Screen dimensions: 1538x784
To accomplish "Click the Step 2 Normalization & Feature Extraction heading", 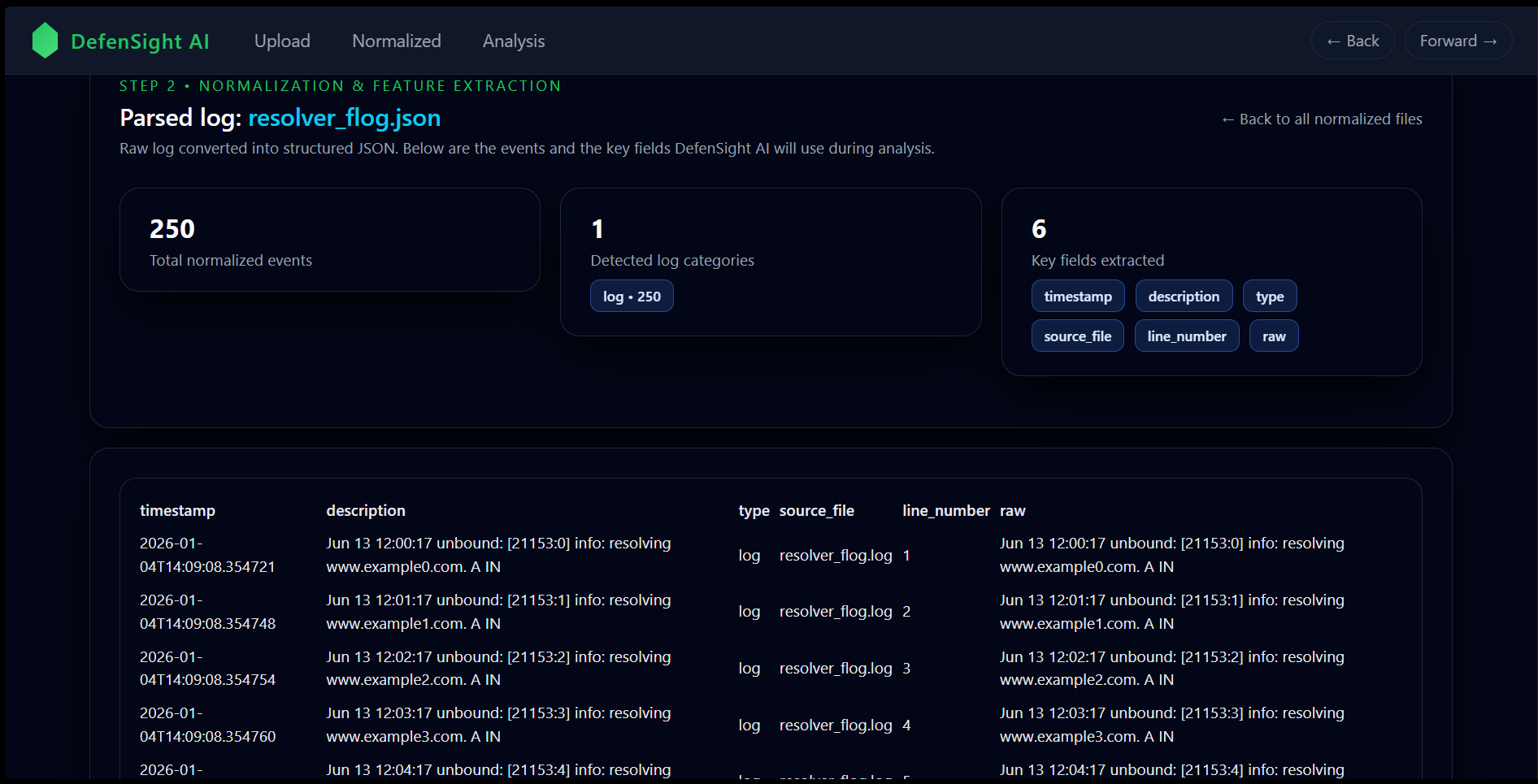I will click(340, 86).
